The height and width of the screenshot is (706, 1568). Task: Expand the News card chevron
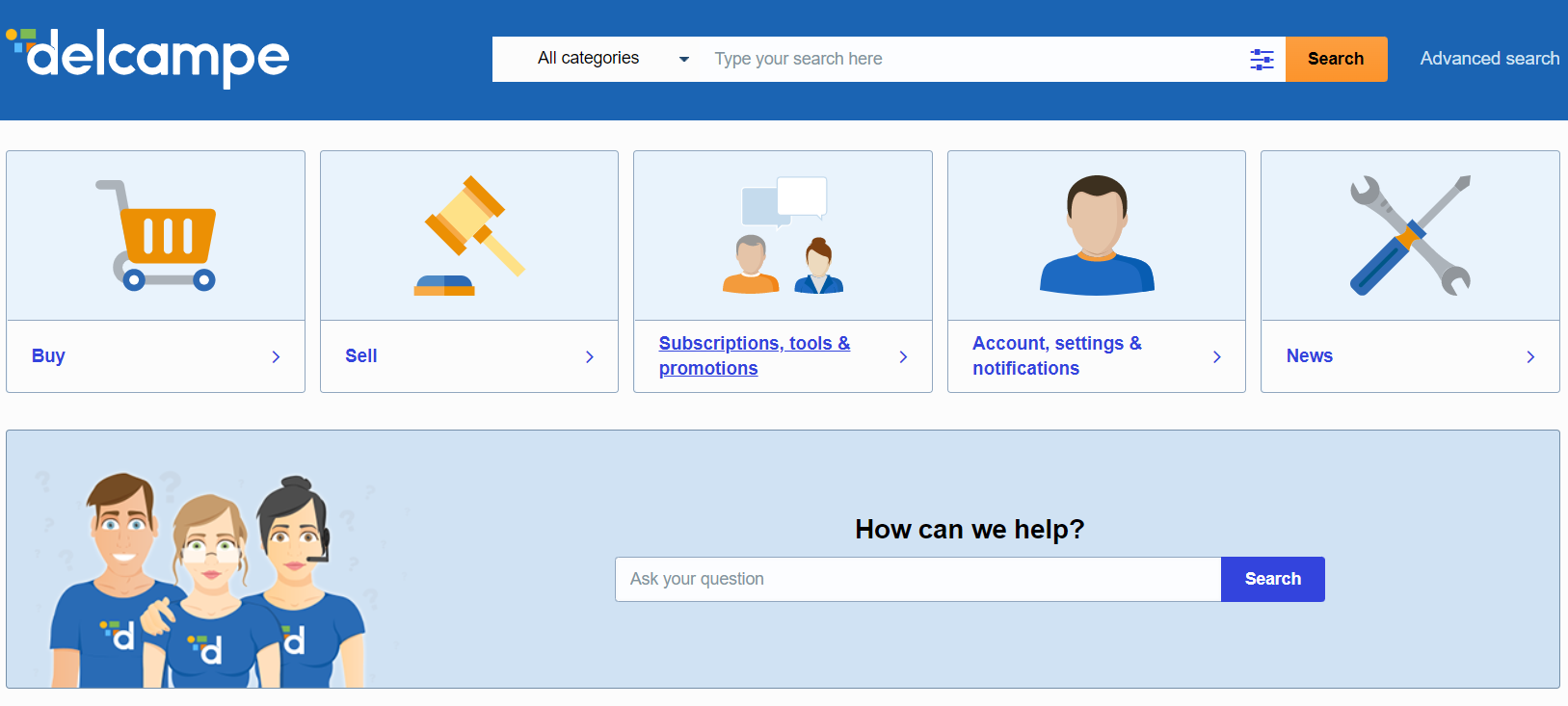click(x=1530, y=356)
